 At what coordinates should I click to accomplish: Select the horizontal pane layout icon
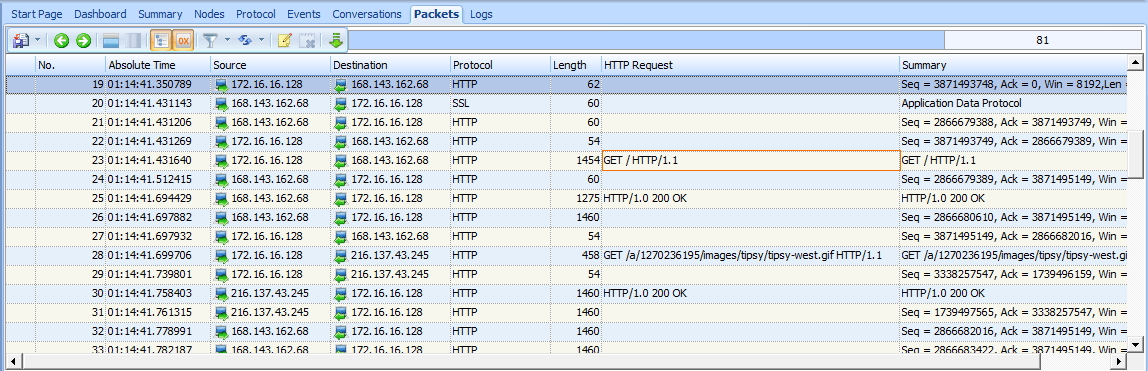tap(111, 41)
